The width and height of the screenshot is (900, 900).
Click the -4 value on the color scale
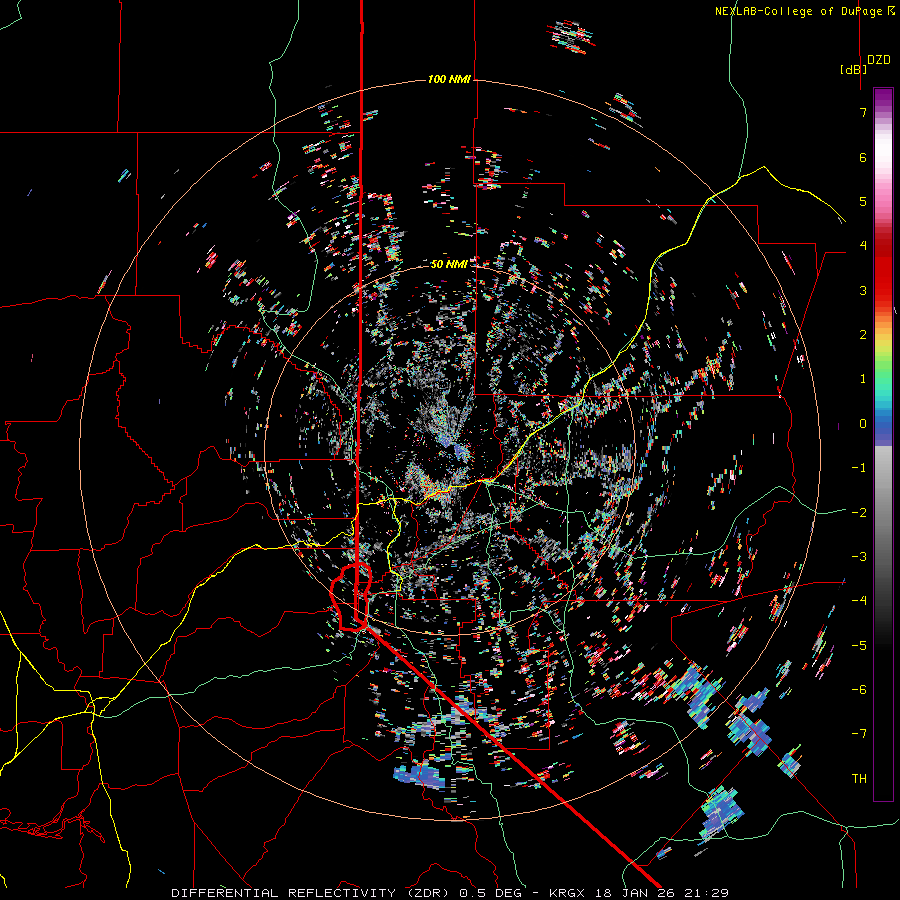tap(859, 601)
